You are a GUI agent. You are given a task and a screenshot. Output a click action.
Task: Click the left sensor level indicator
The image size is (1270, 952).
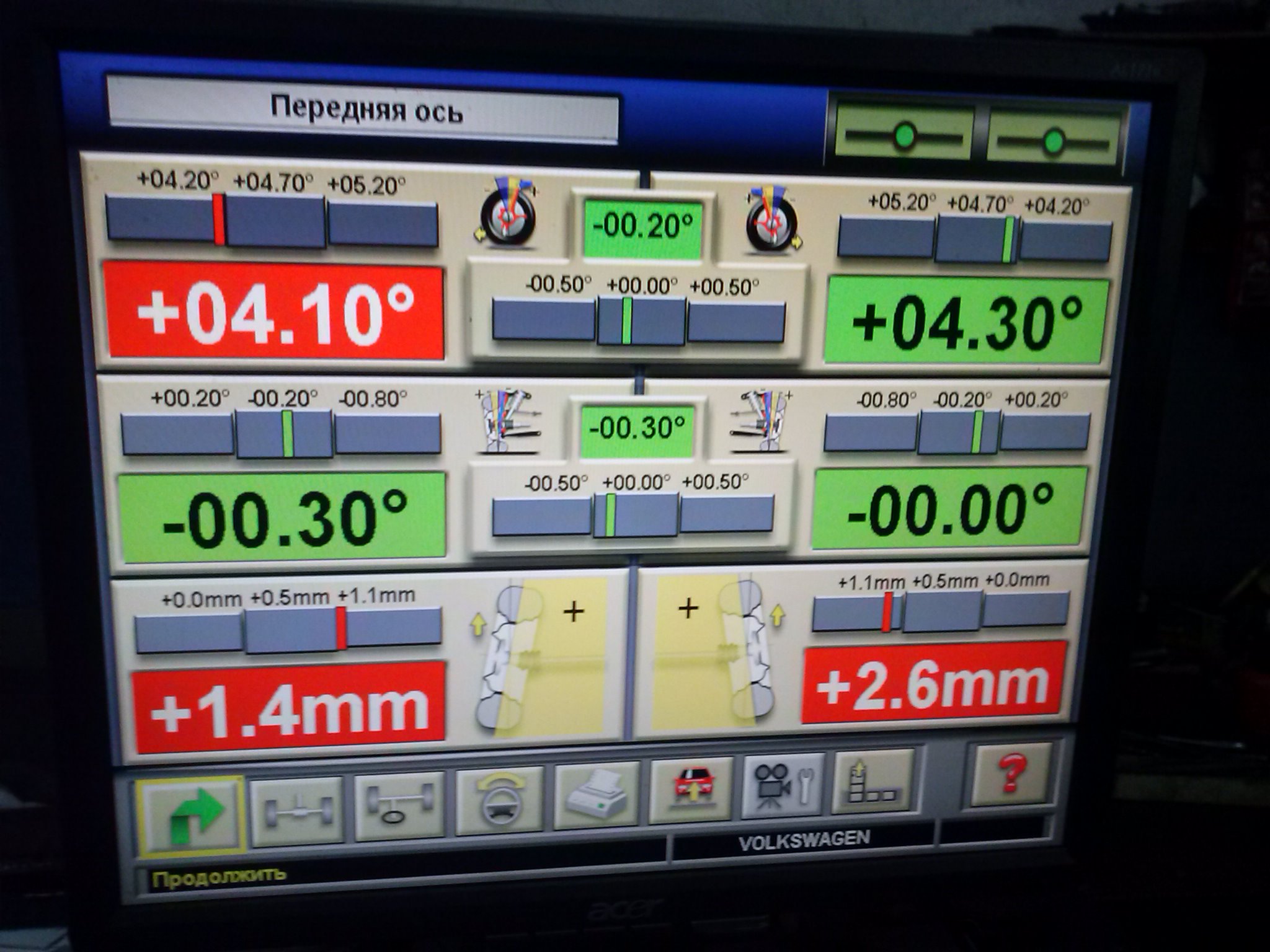(x=903, y=136)
